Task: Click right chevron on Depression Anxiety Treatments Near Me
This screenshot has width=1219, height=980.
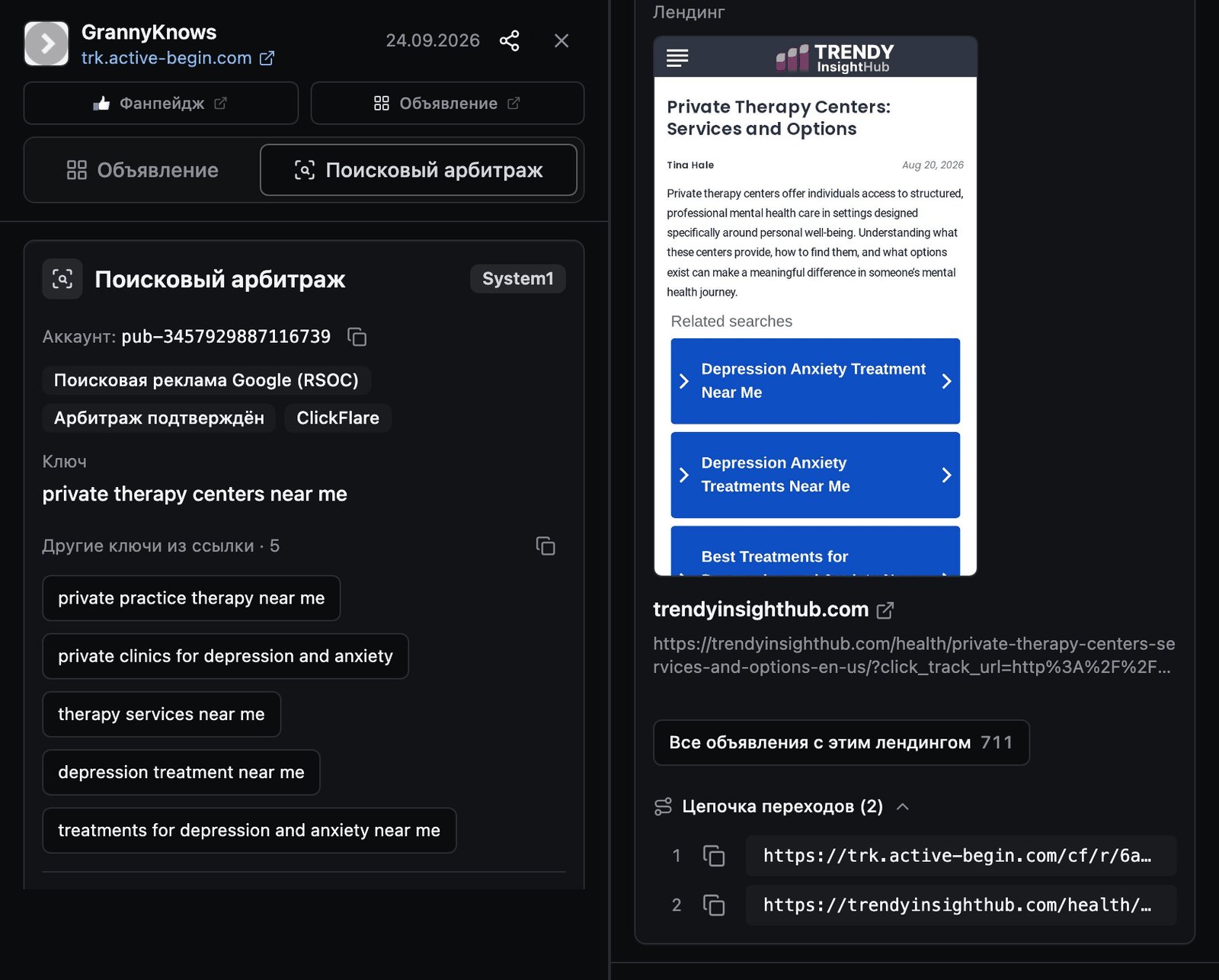Action: tap(946, 475)
